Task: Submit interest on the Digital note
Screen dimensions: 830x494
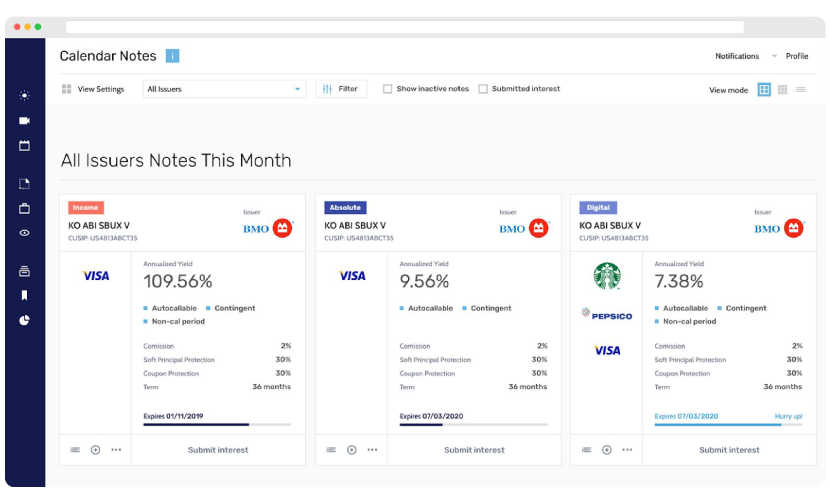Action: pos(729,450)
